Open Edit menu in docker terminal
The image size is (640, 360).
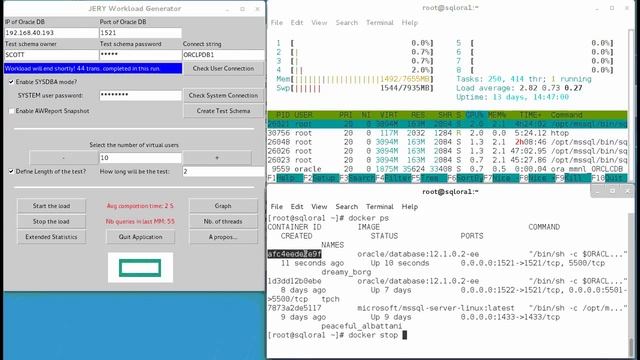[297, 207]
